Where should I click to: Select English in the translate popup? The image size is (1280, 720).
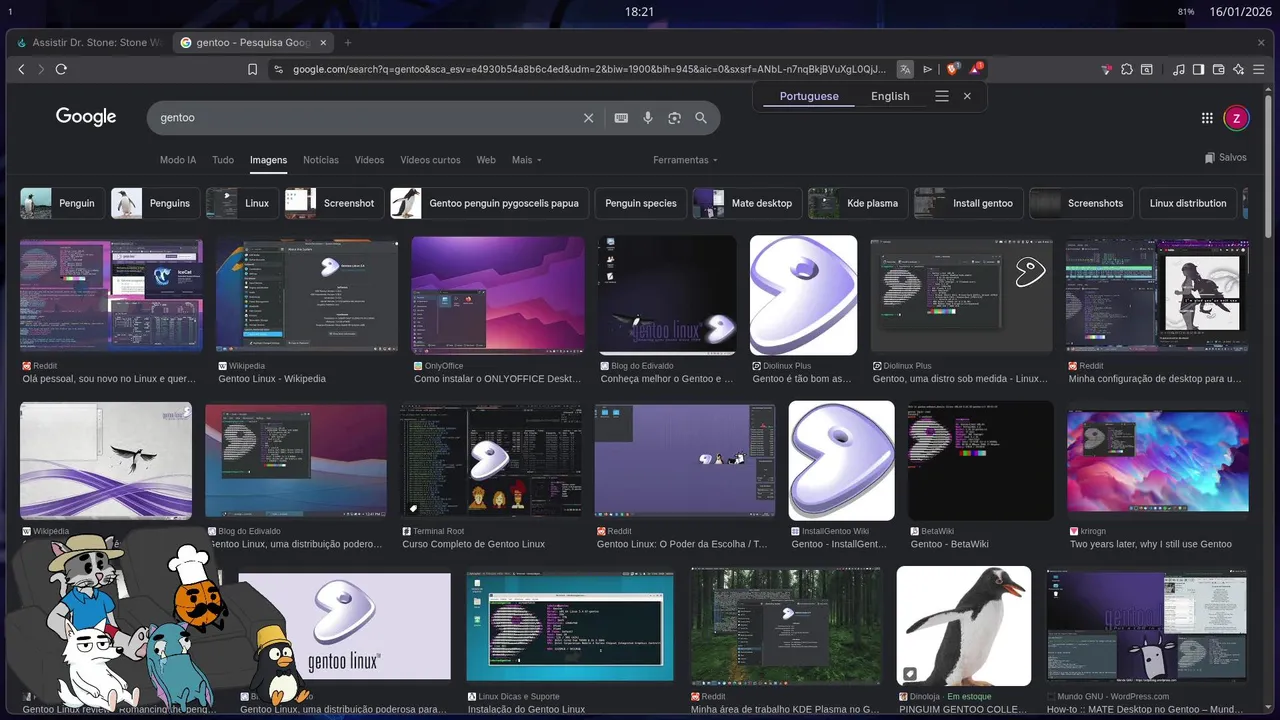tap(890, 96)
